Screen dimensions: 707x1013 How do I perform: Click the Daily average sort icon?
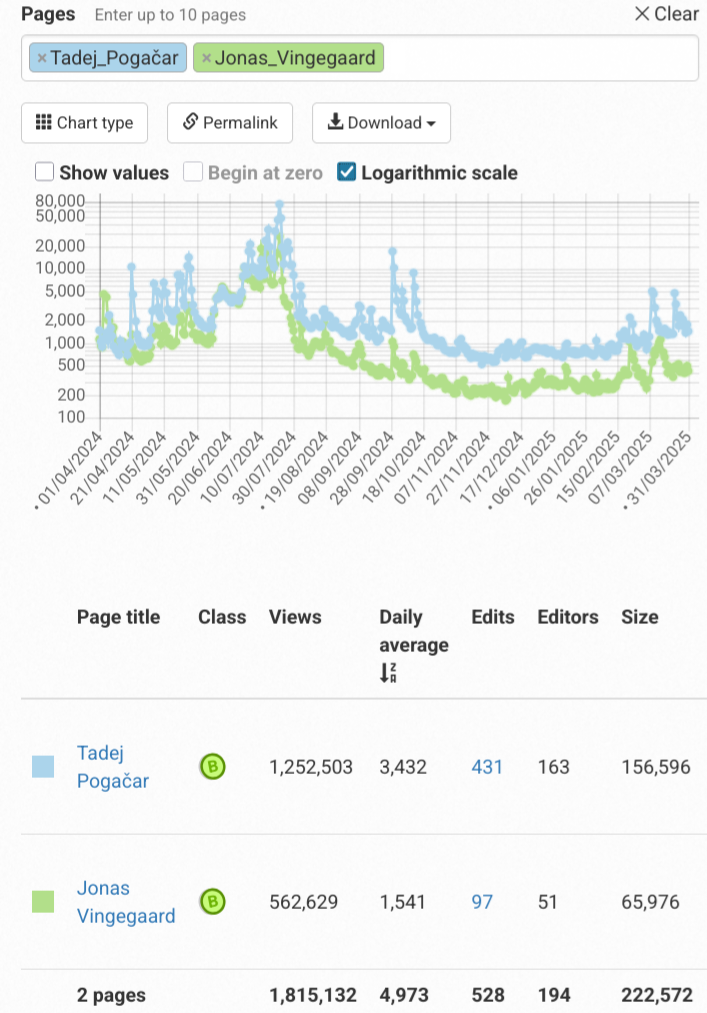click(388, 673)
